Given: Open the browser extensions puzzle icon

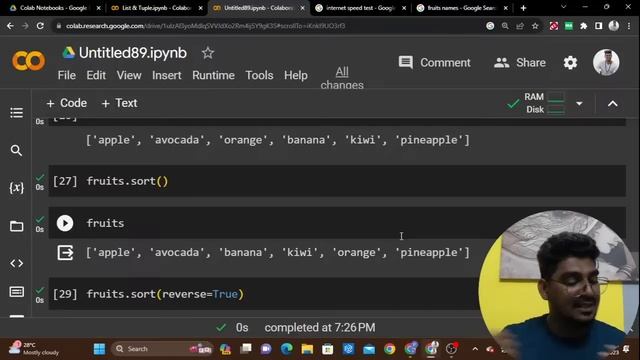Looking at the screenshot, I should 584,26.
